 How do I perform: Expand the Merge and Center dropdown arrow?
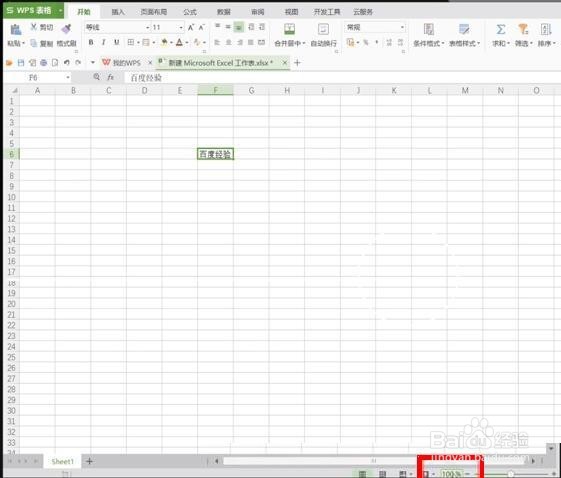[304, 44]
